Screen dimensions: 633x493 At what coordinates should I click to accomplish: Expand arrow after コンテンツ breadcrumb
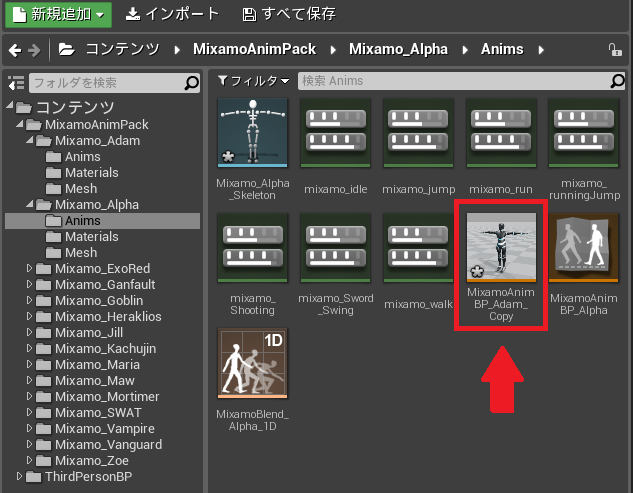[177, 50]
